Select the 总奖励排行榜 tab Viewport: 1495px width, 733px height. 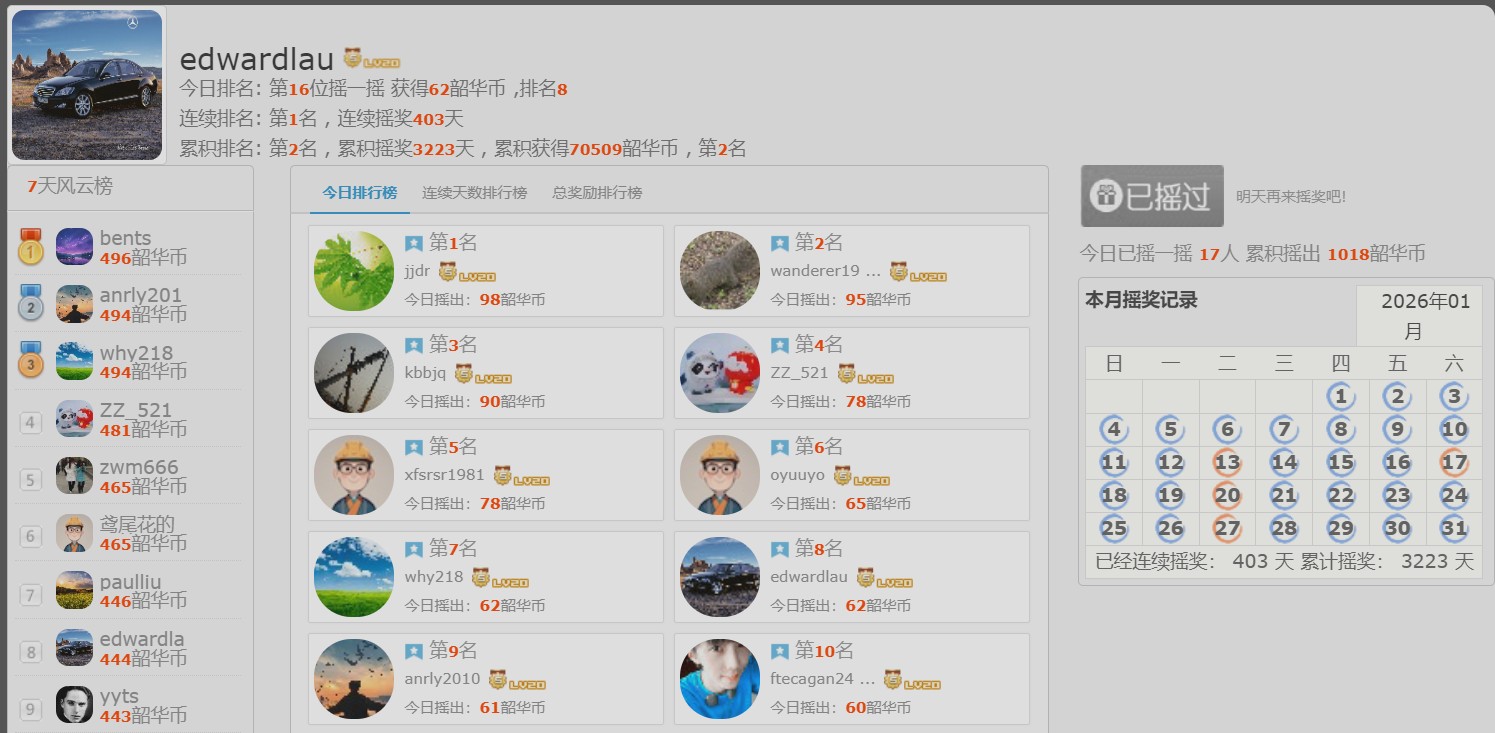597,193
